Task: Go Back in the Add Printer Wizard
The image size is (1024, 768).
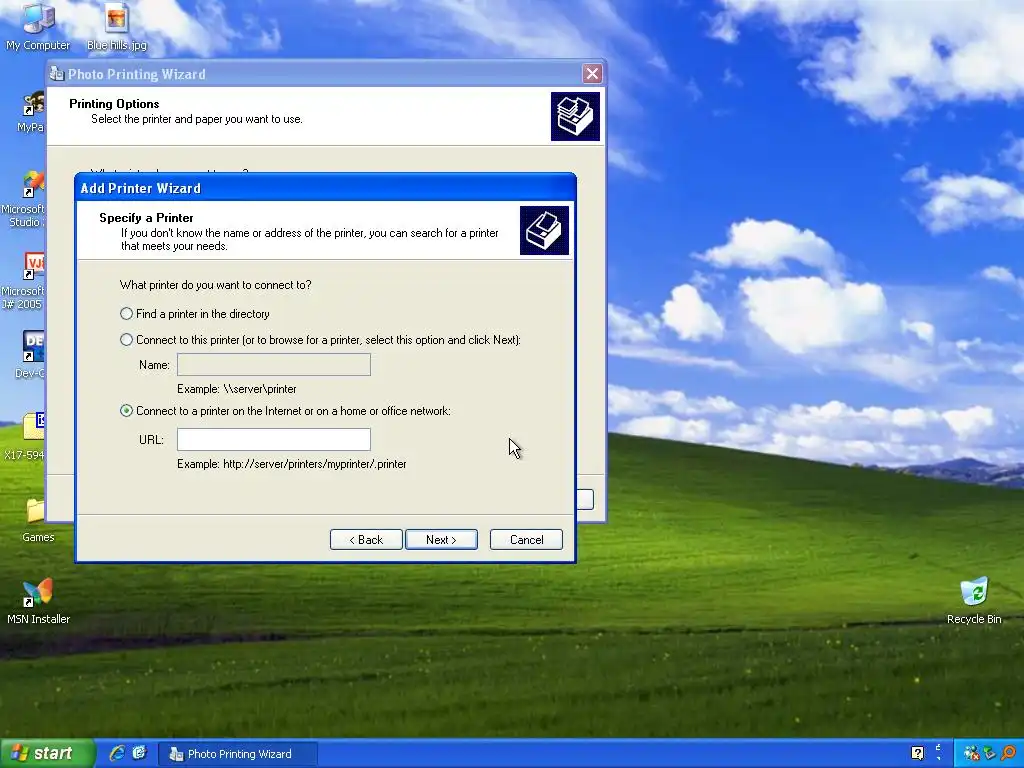Action: tap(366, 539)
